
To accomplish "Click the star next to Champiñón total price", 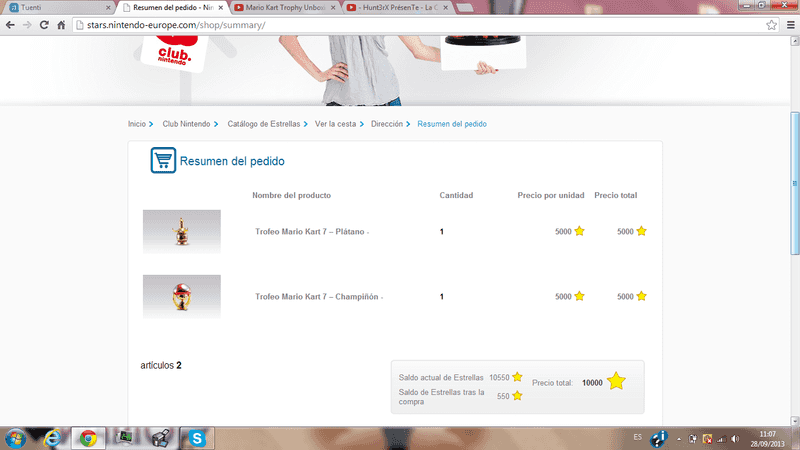I will (641, 296).
